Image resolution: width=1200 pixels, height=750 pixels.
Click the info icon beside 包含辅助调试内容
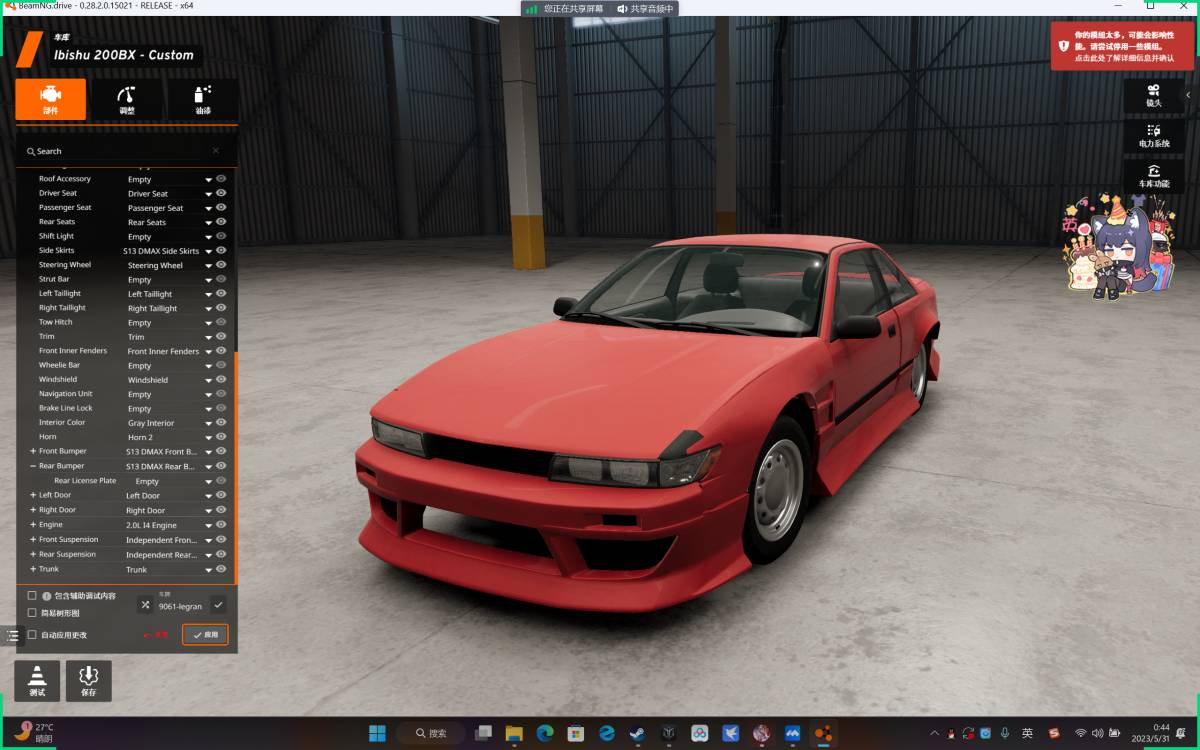(x=46, y=596)
